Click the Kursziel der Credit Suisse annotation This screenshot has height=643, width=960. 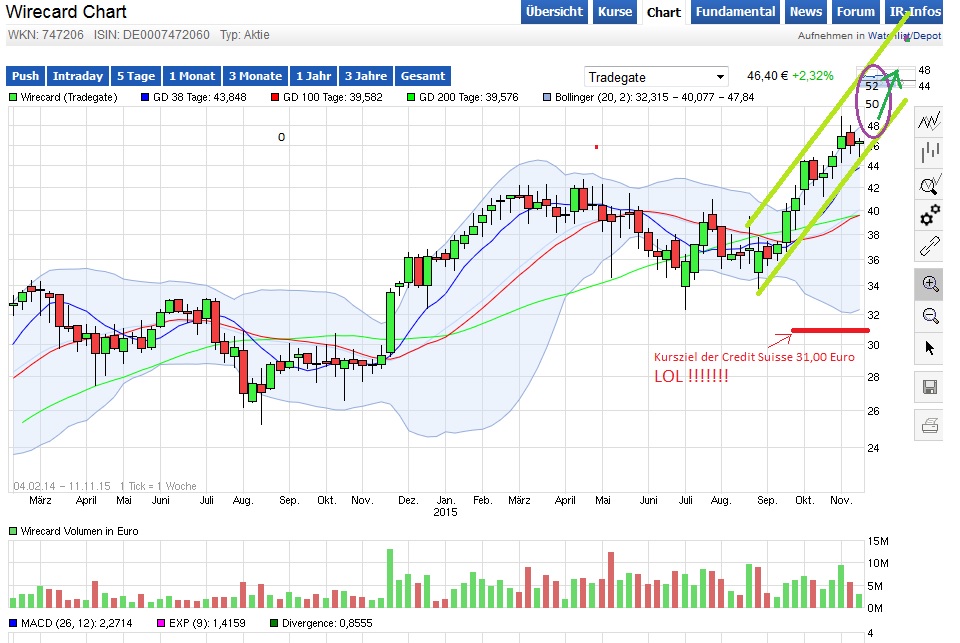coord(754,357)
